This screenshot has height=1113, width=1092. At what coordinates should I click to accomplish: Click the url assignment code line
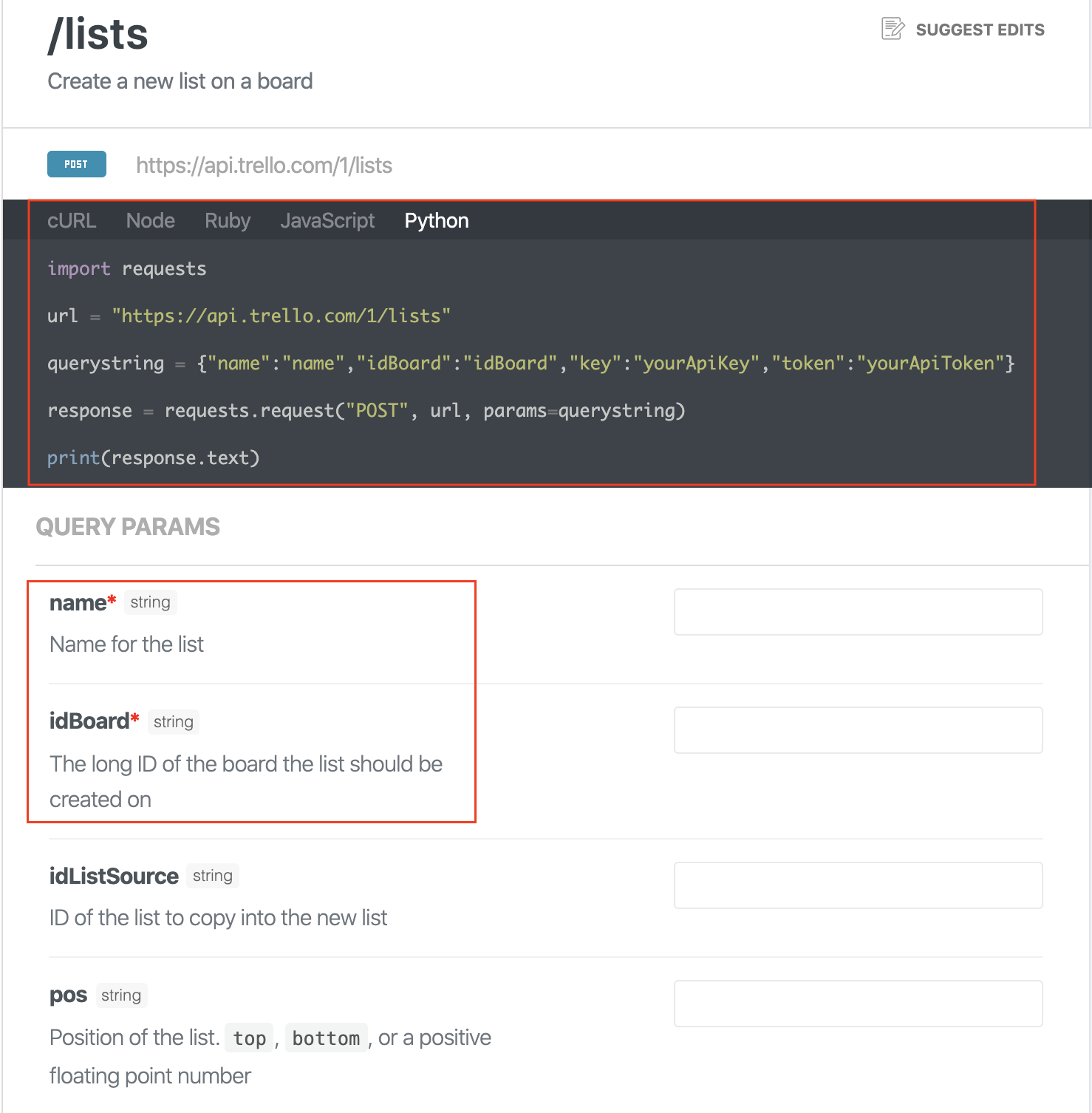(249, 316)
